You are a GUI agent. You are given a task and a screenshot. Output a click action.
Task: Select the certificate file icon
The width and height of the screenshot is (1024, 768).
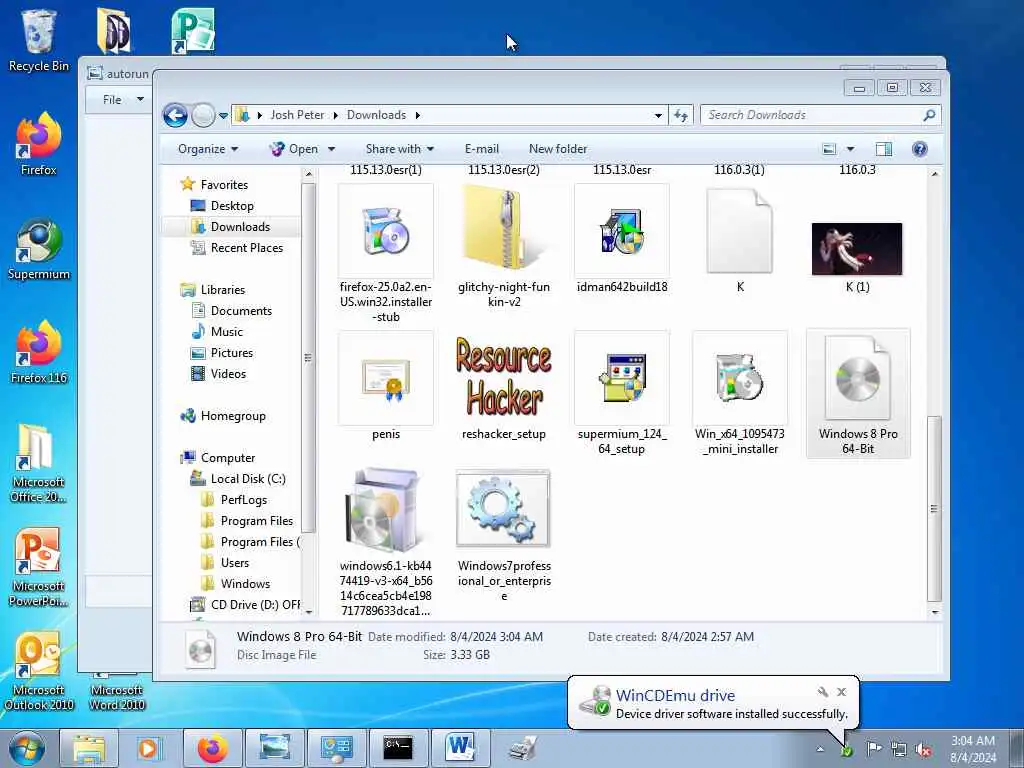pos(385,379)
